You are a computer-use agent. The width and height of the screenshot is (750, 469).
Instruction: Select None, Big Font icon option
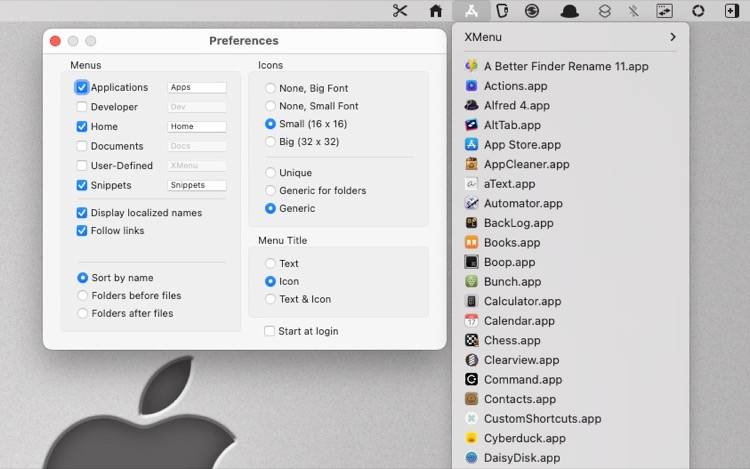tap(270, 88)
